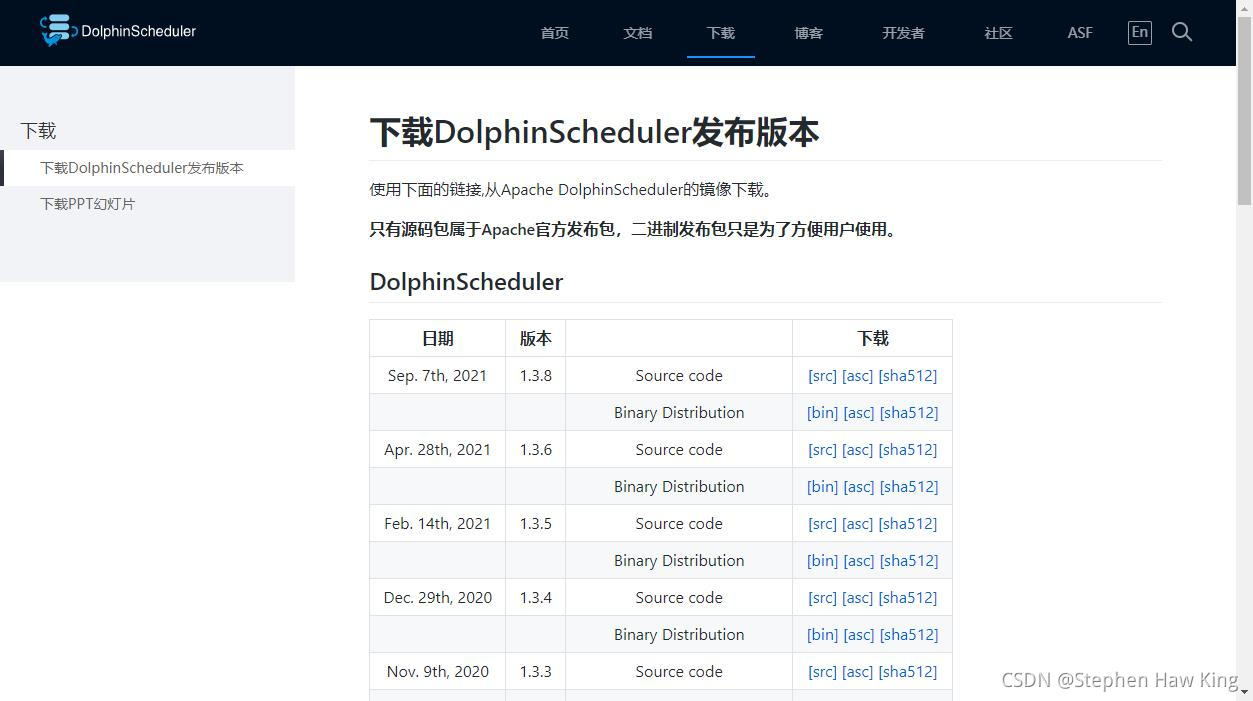This screenshot has width=1253, height=701.
Task: Click version cell 1.3.6
Action: [535, 450]
